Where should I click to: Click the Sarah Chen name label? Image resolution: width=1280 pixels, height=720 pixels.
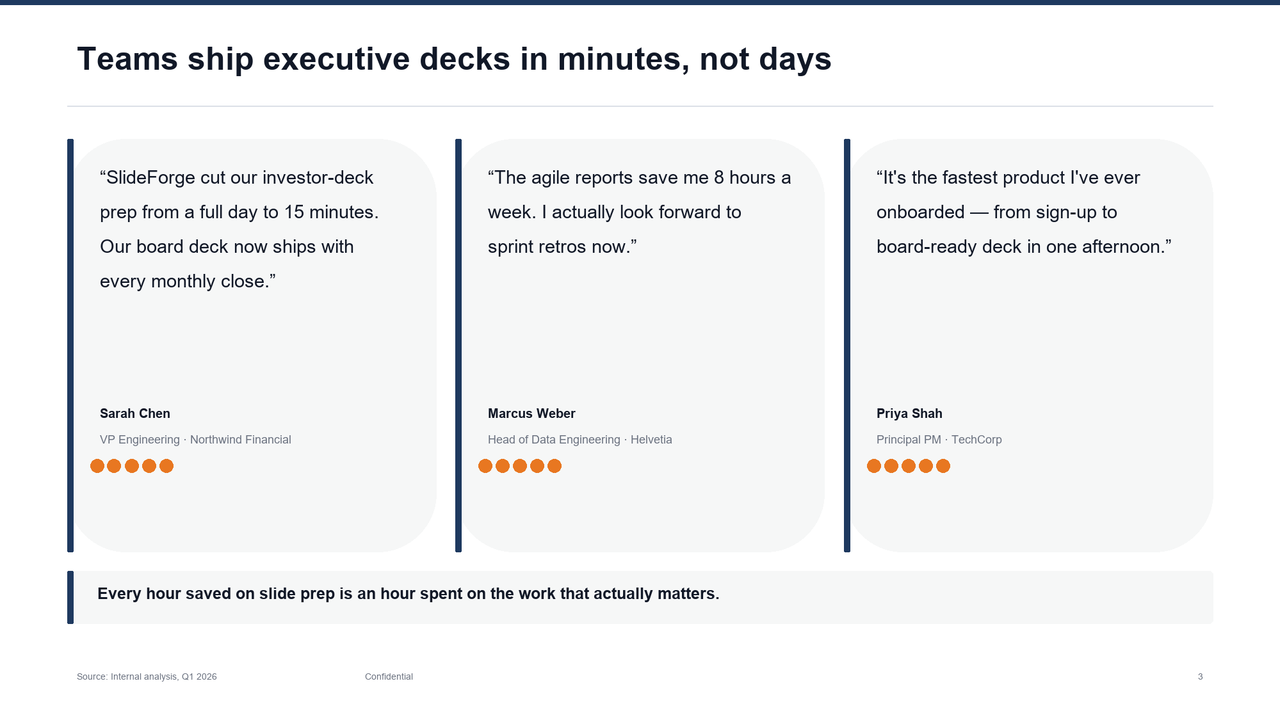click(x=135, y=414)
